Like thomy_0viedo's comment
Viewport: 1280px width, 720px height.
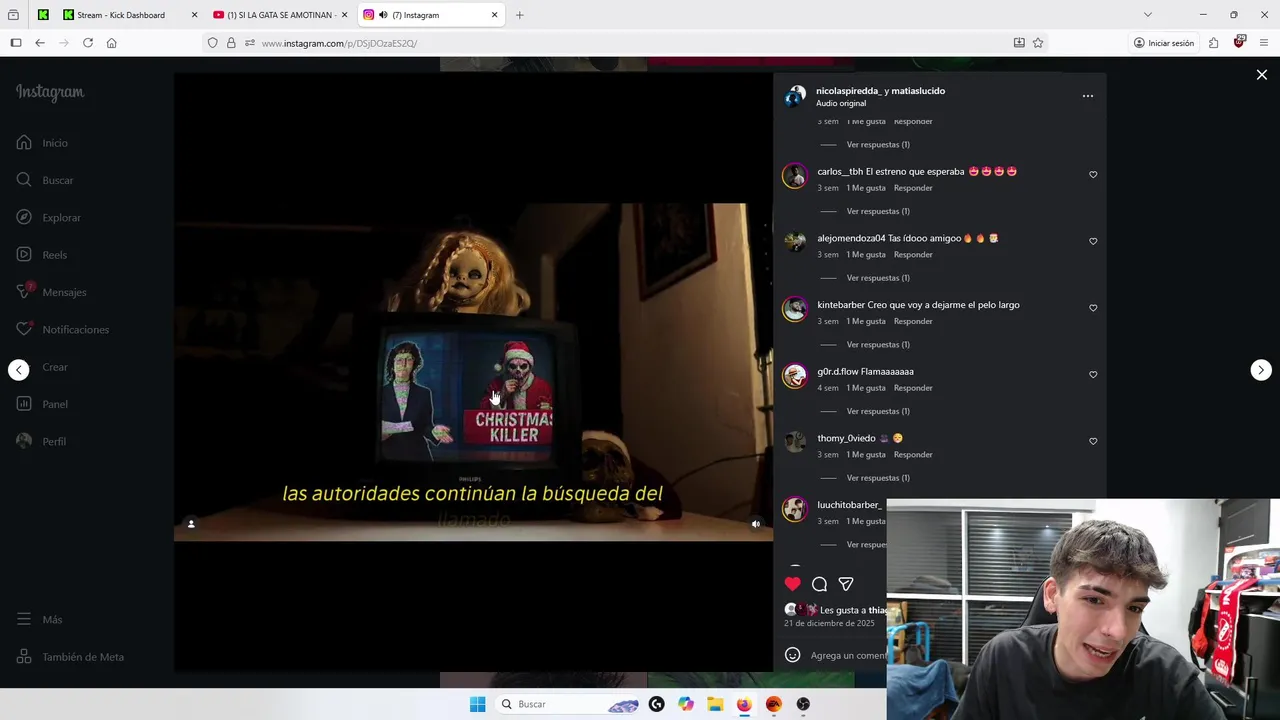(1093, 441)
